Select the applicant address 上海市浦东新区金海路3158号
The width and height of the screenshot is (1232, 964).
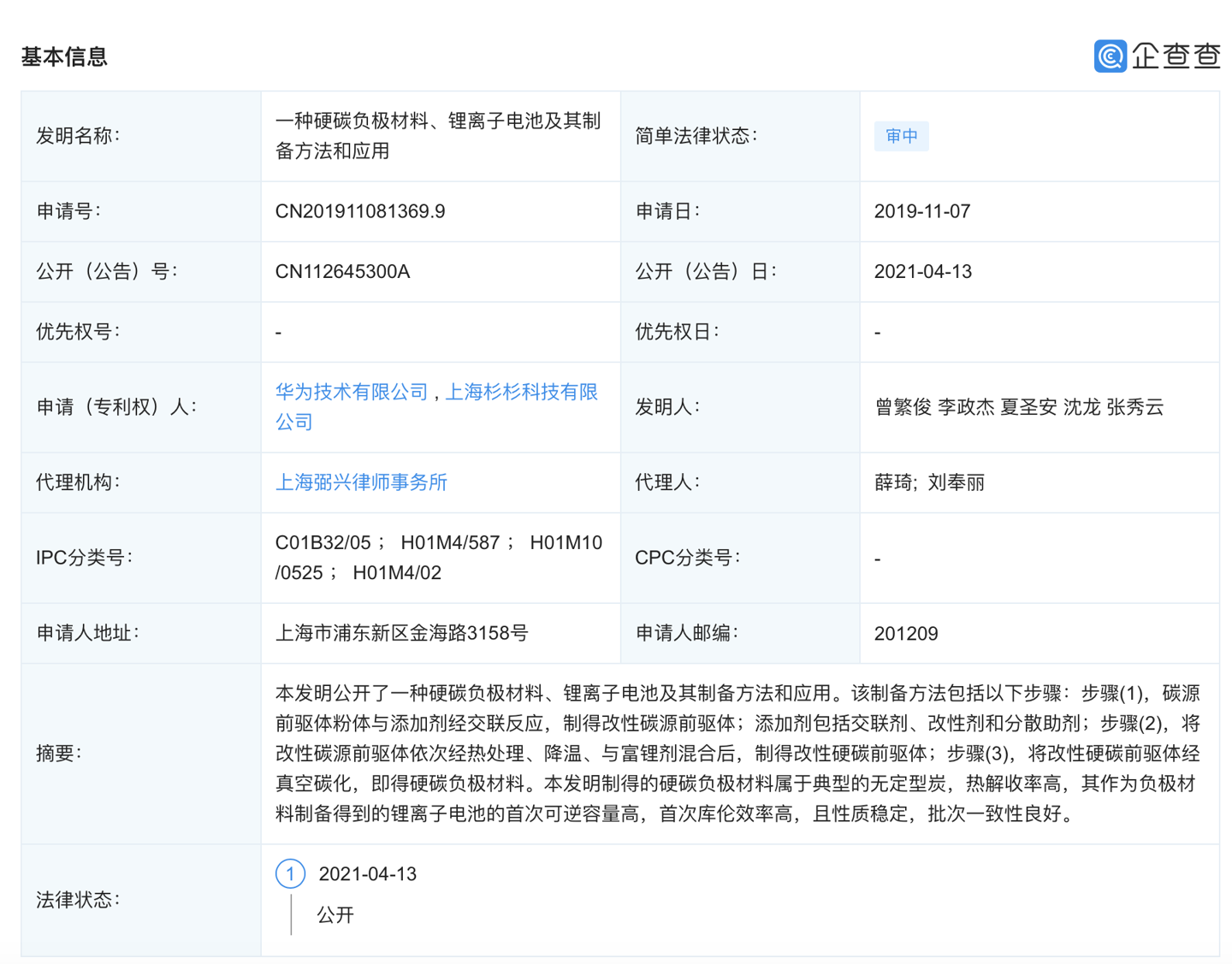click(401, 633)
